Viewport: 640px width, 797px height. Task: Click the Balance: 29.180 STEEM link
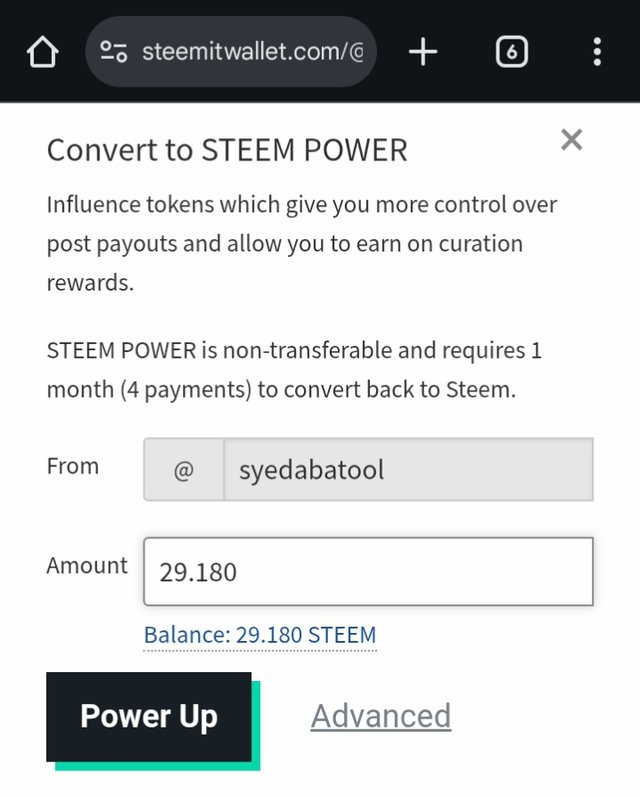(x=260, y=635)
